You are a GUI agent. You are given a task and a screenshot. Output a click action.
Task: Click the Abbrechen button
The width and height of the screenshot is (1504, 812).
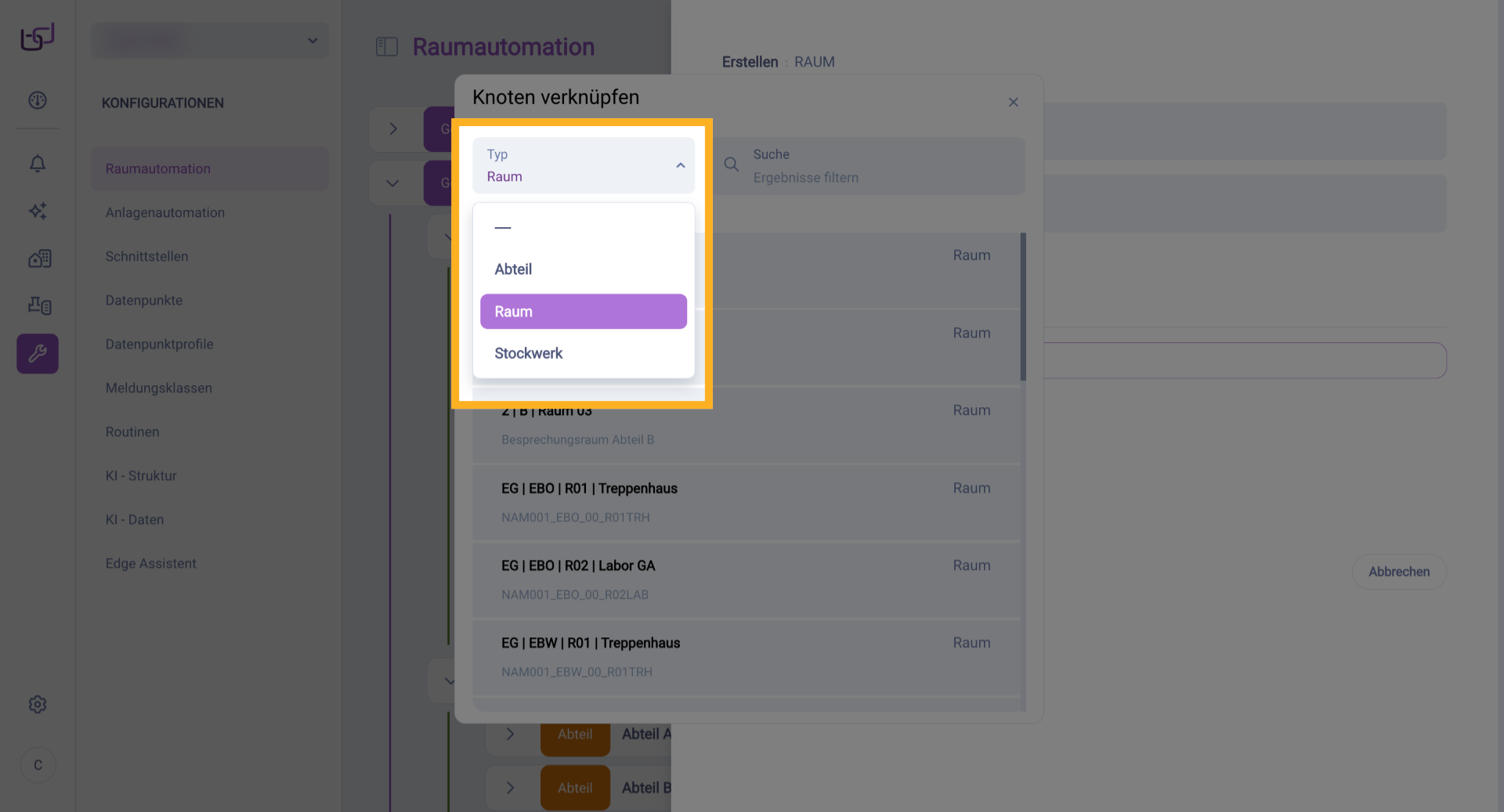click(1398, 572)
